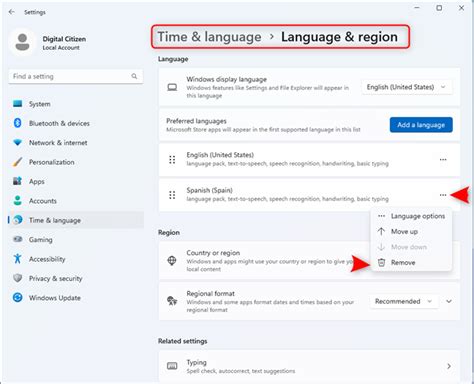Click the Time & language globe clock icon

(18, 220)
